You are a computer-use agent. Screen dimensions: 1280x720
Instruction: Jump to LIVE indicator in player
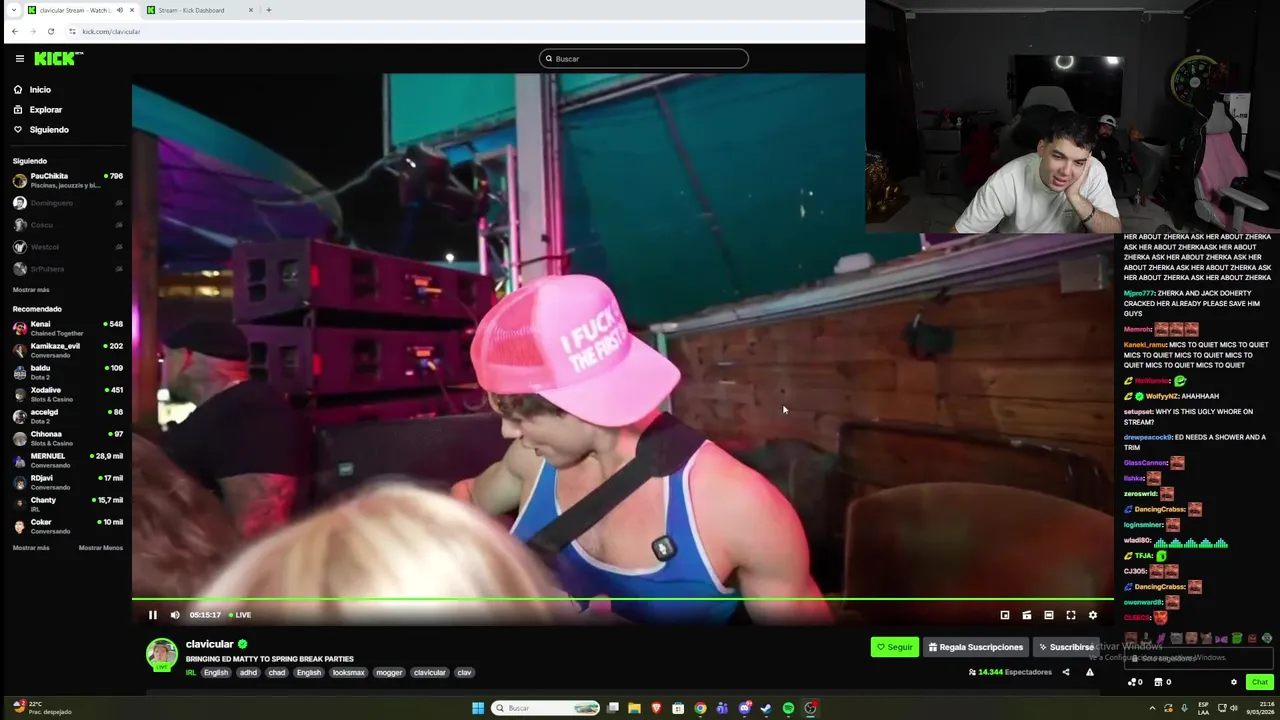(x=240, y=615)
